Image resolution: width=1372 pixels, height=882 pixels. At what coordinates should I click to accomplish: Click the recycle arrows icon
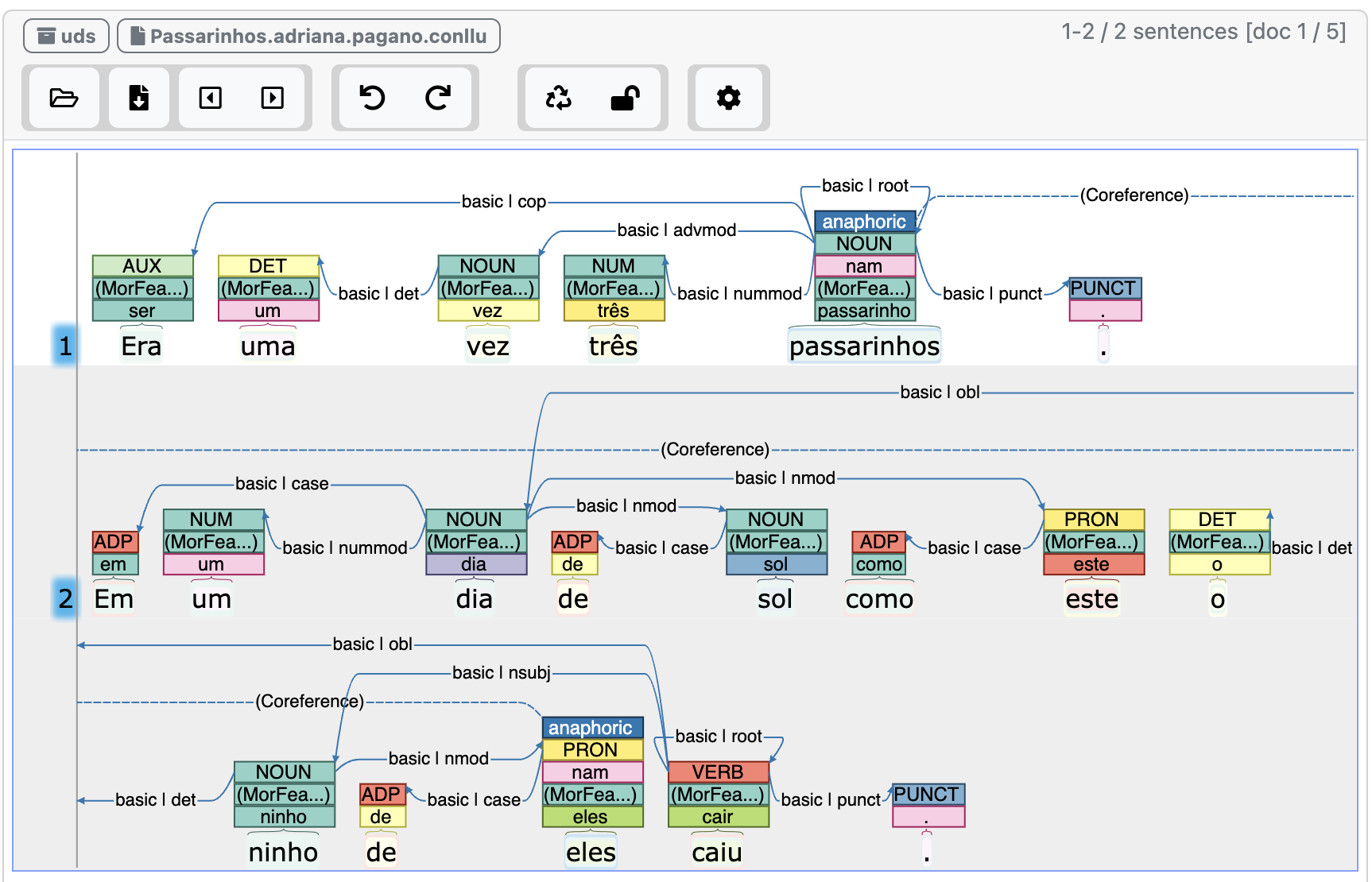(x=559, y=98)
